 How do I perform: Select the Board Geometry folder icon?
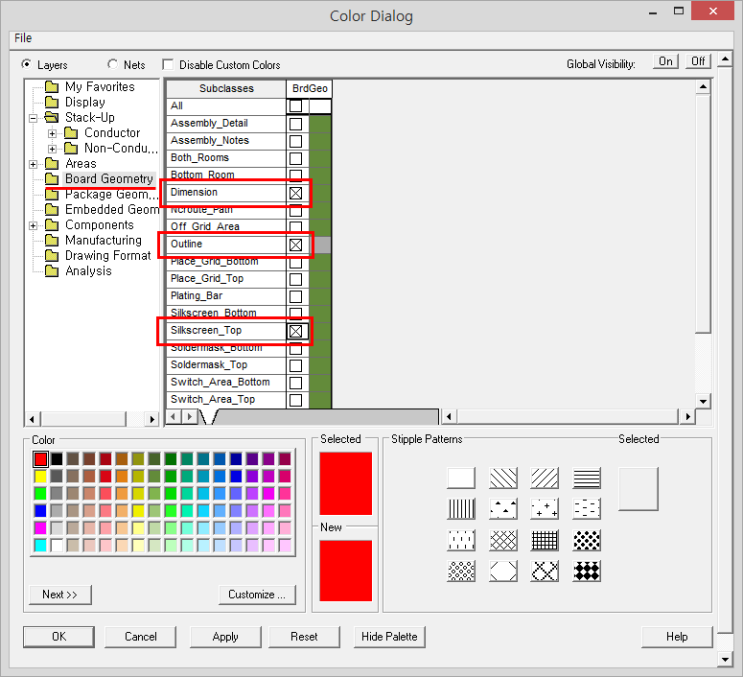click(x=53, y=179)
